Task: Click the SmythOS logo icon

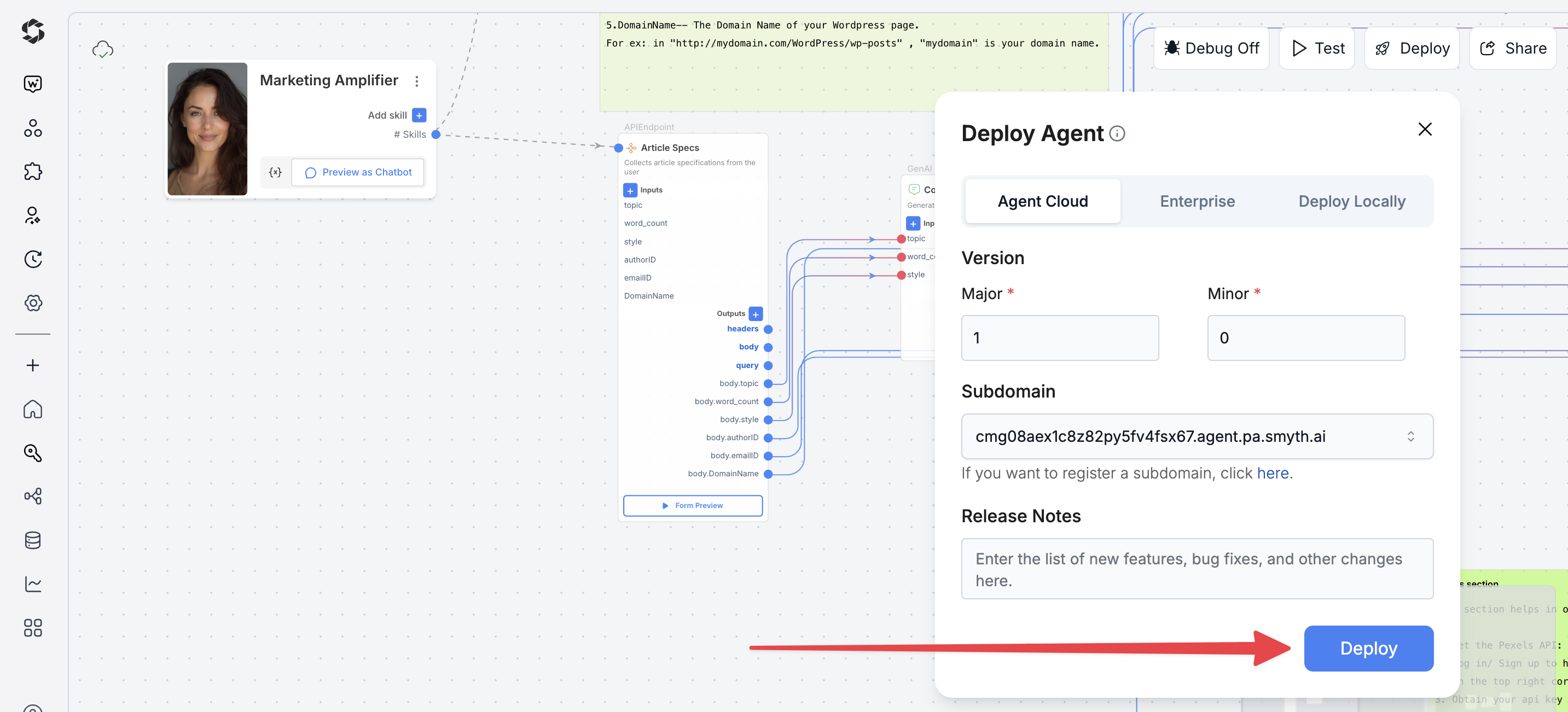Action: [33, 31]
